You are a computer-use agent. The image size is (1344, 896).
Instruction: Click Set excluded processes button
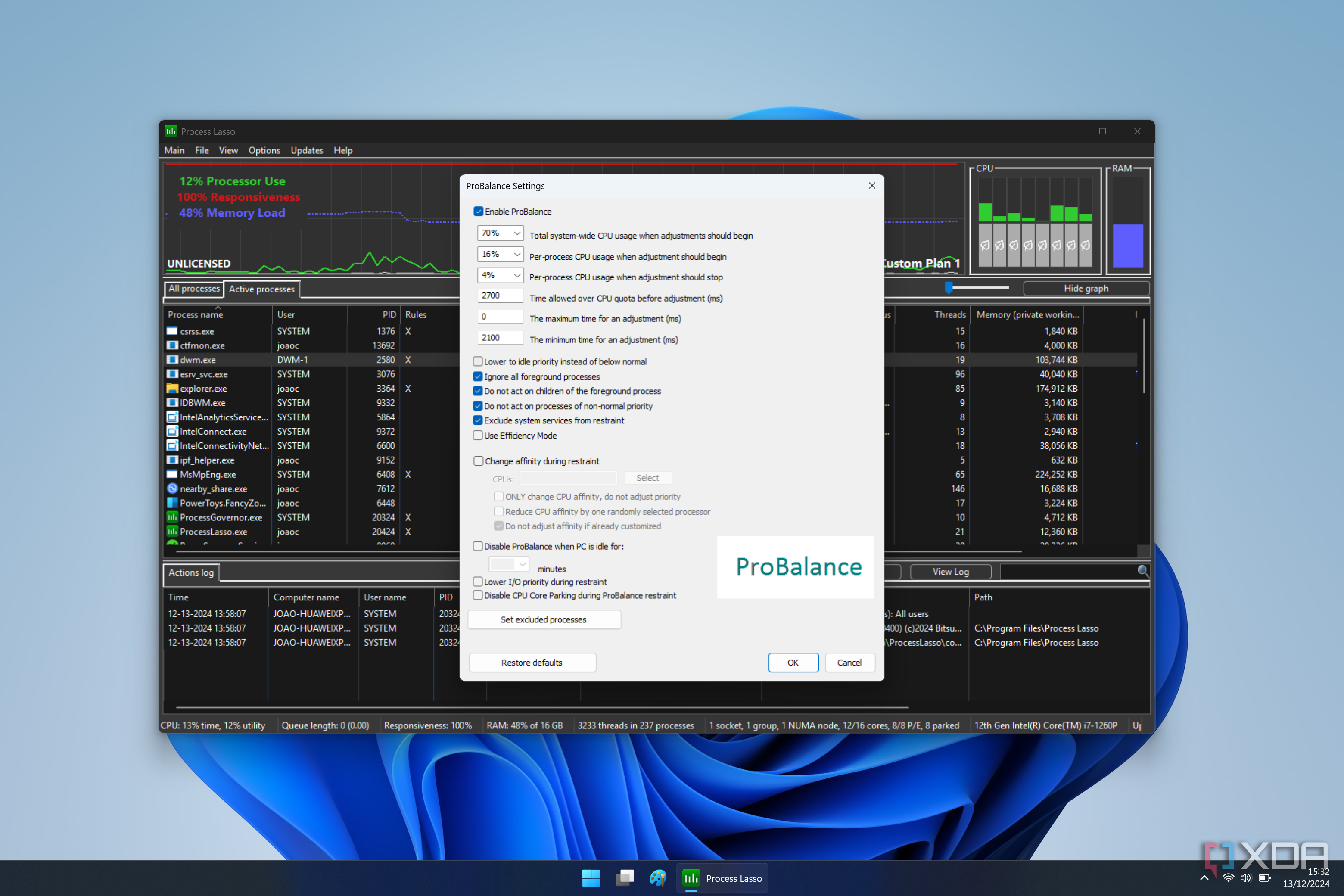point(544,619)
